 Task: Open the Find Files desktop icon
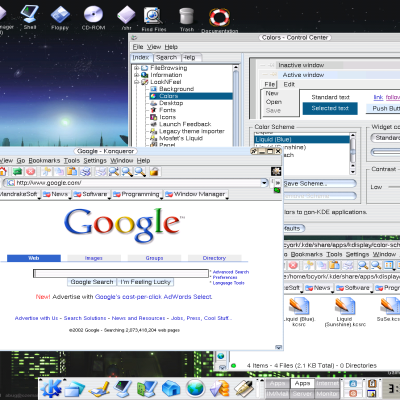pyautogui.click(x=153, y=19)
